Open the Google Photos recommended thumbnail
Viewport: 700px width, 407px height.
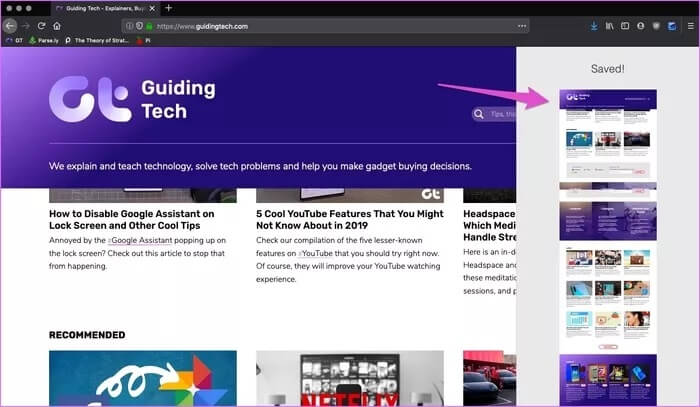tap(143, 378)
